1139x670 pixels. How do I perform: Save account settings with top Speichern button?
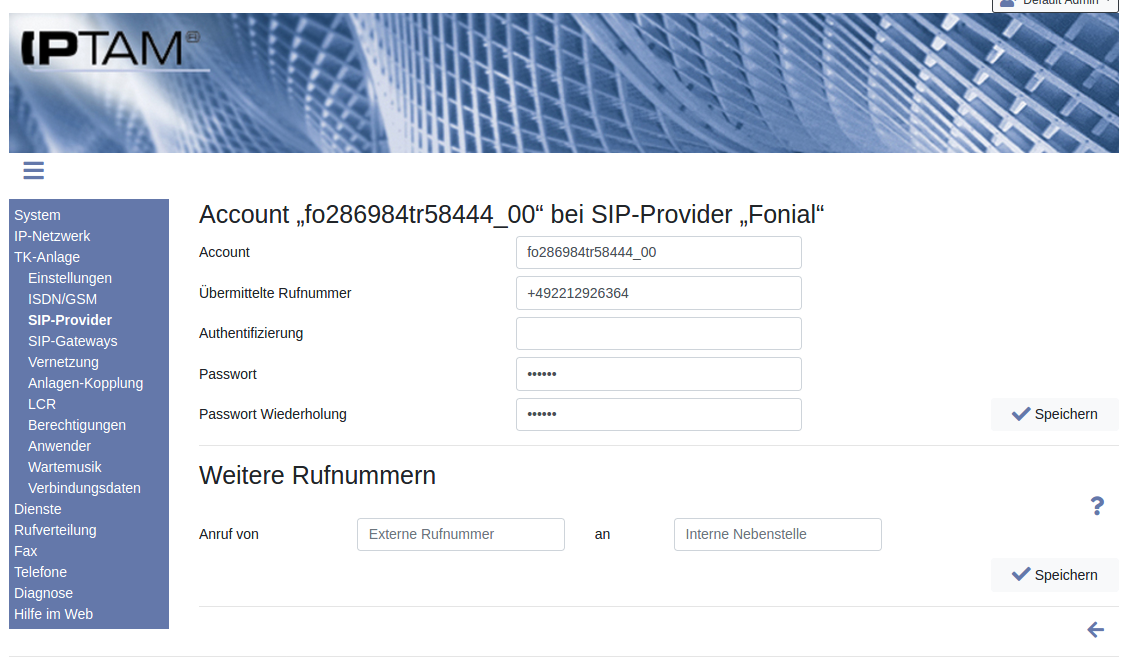pyautogui.click(x=1054, y=414)
